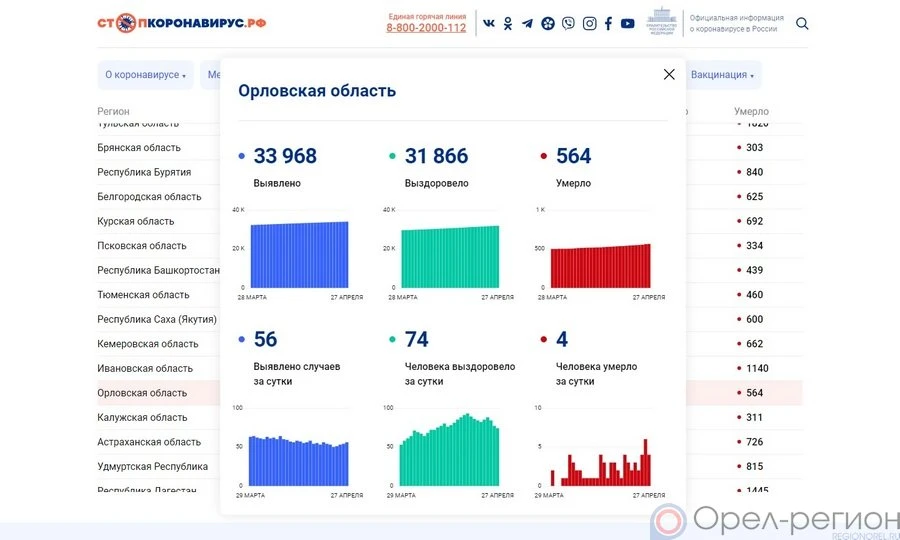The image size is (900, 540).
Task: Sort table by 'Умерло' column header
Action: coord(751,111)
